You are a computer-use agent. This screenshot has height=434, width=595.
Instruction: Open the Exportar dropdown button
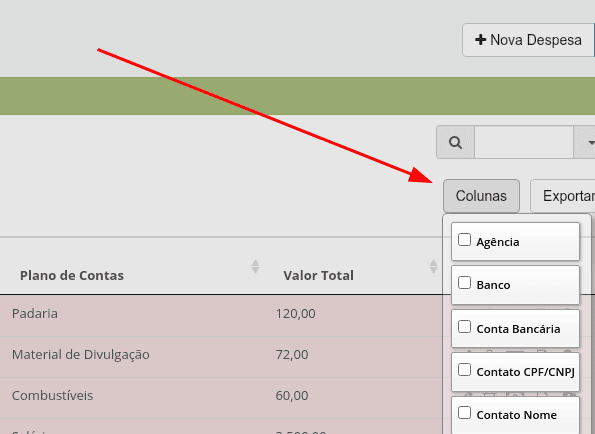pos(562,196)
